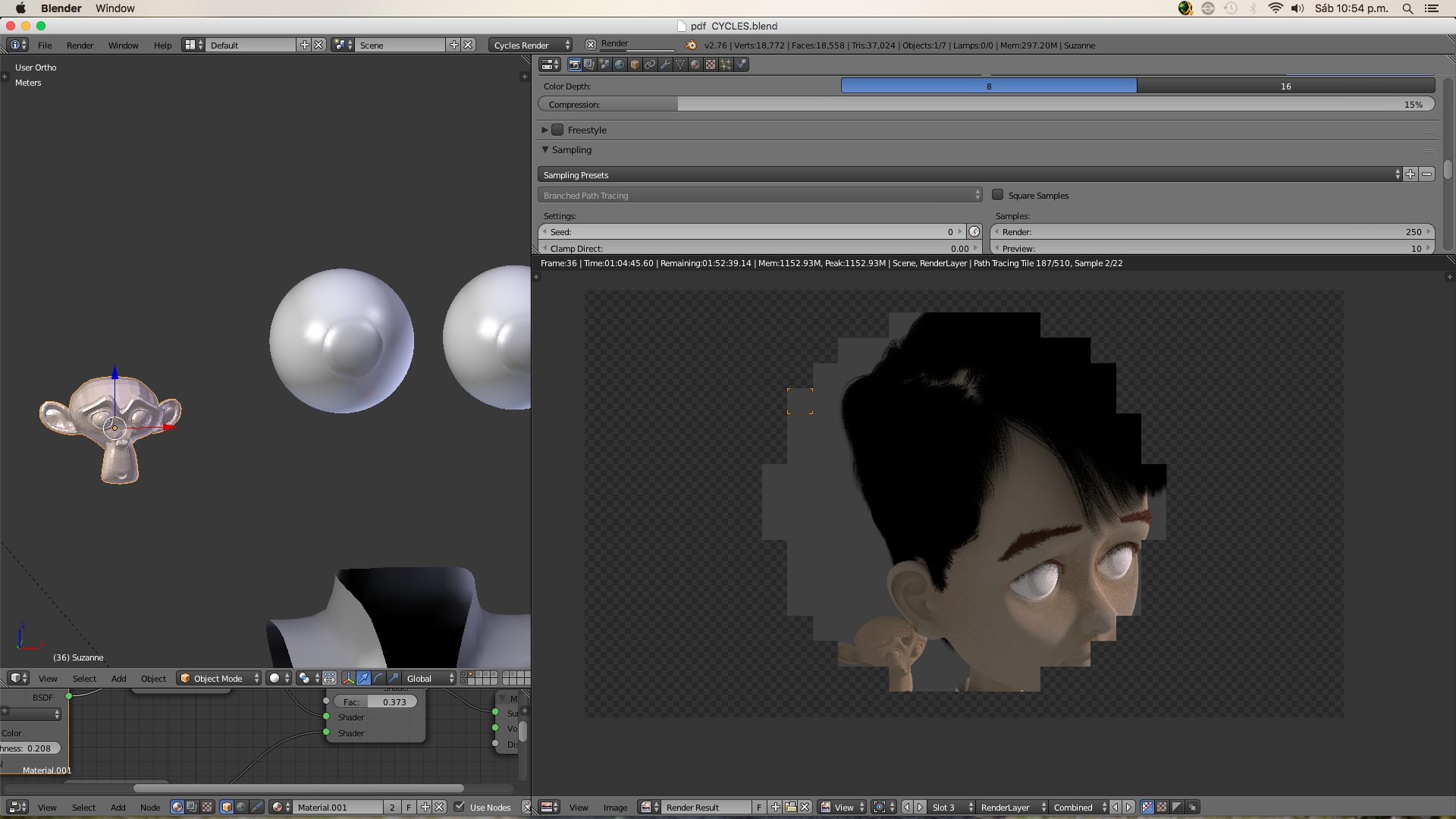Toggle the Freestyle checkbox
Viewport: 1456px width, 819px height.
click(557, 130)
